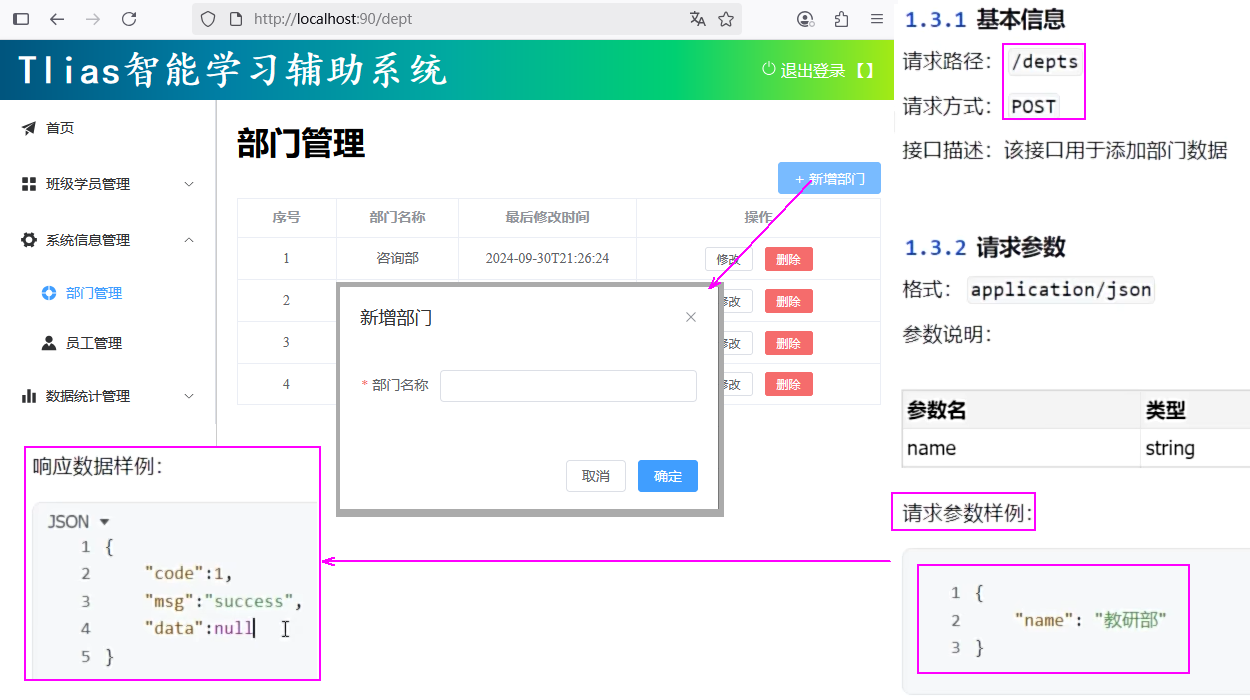This screenshot has height=700, width=1250.
Task: Click the 部门名称 input field
Action: point(568,385)
